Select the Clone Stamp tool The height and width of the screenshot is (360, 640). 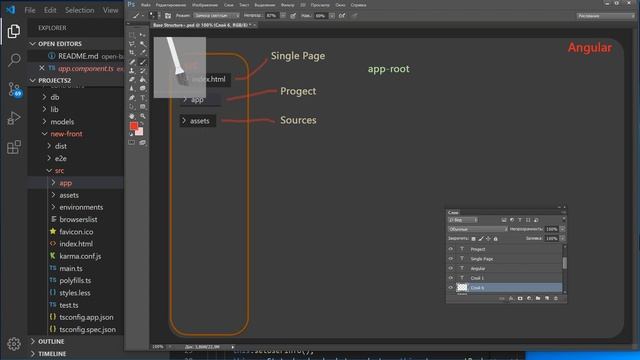point(131,71)
